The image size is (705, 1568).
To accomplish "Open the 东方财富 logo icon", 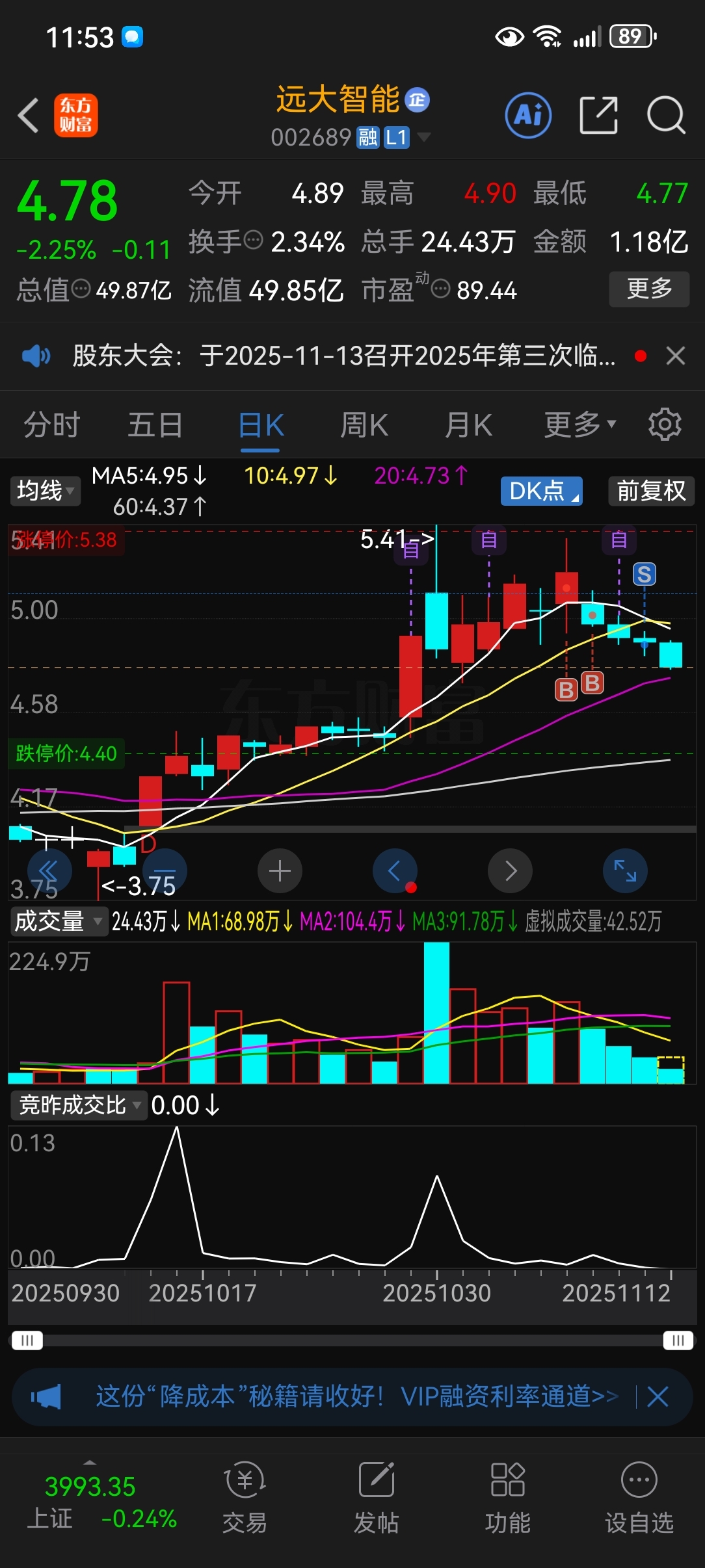I will tap(76, 116).
